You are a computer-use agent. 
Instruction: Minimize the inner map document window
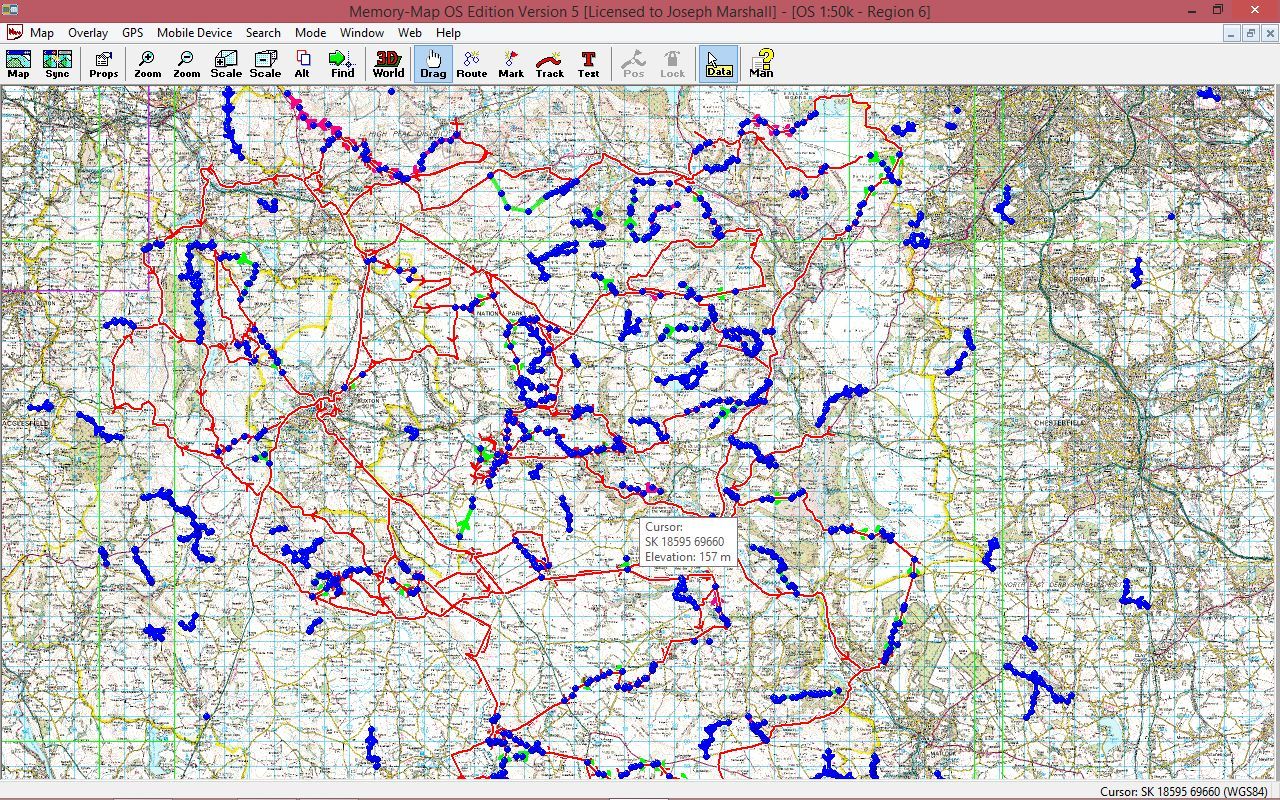pos(1232,33)
